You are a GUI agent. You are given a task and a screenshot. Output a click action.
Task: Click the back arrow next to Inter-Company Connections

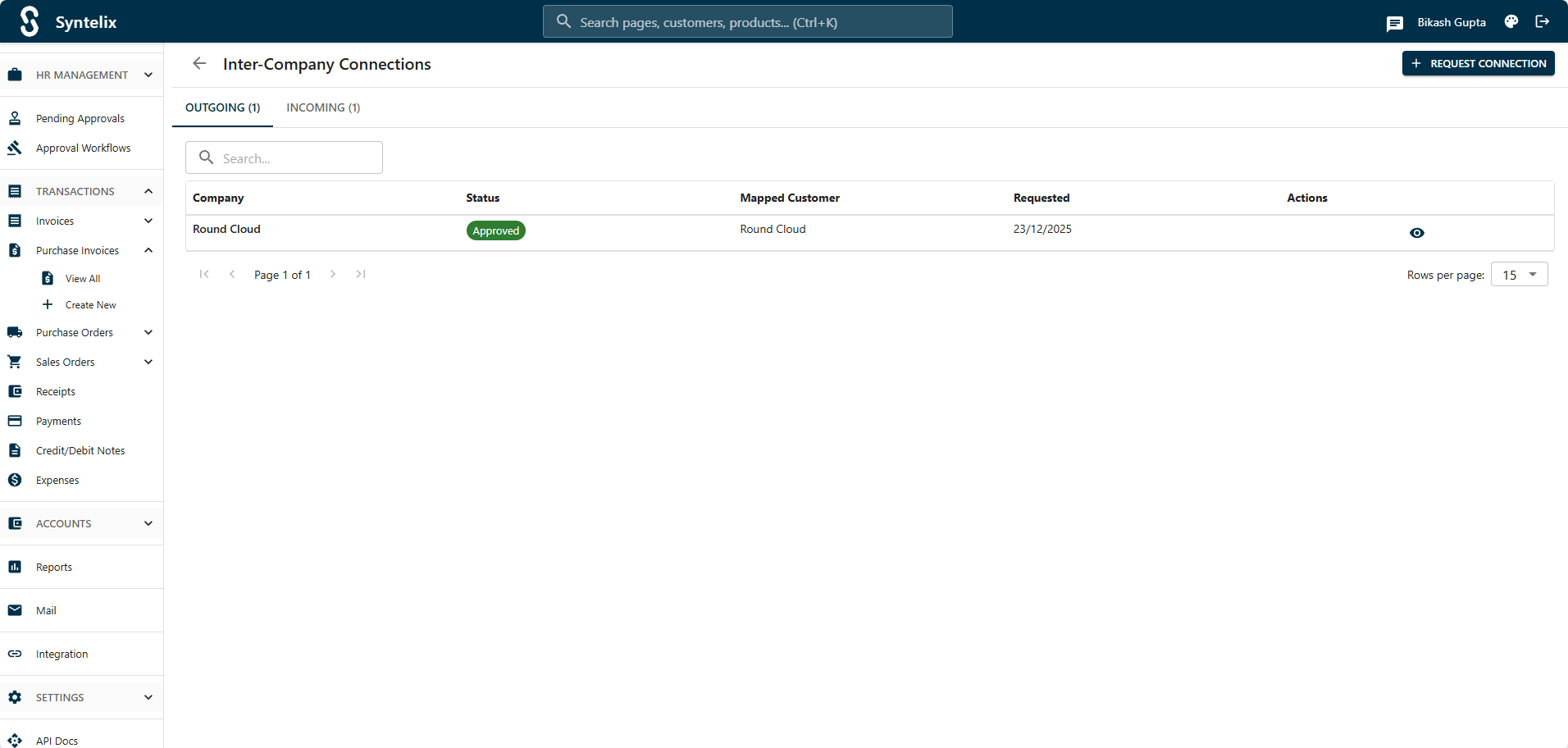pyautogui.click(x=199, y=63)
